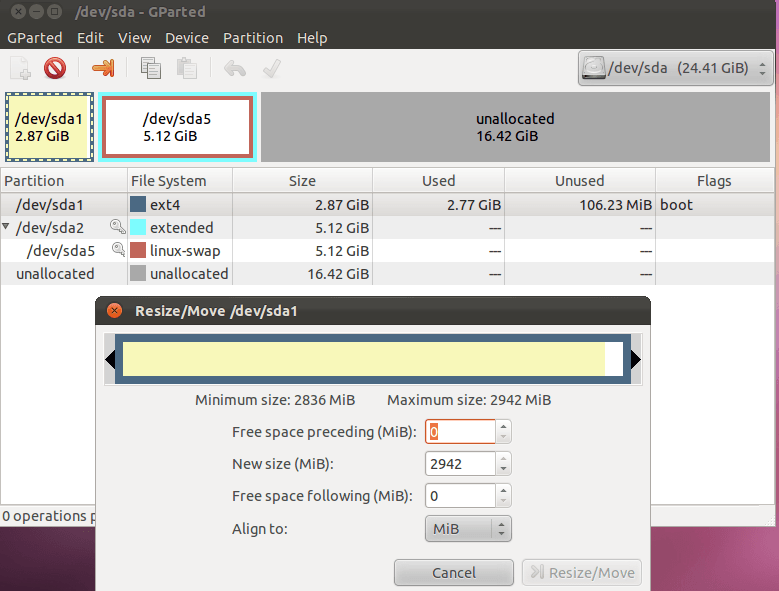Screen dimensions: 779x591
Task: Click the left resize handle arrow
Action: click(x=110, y=359)
